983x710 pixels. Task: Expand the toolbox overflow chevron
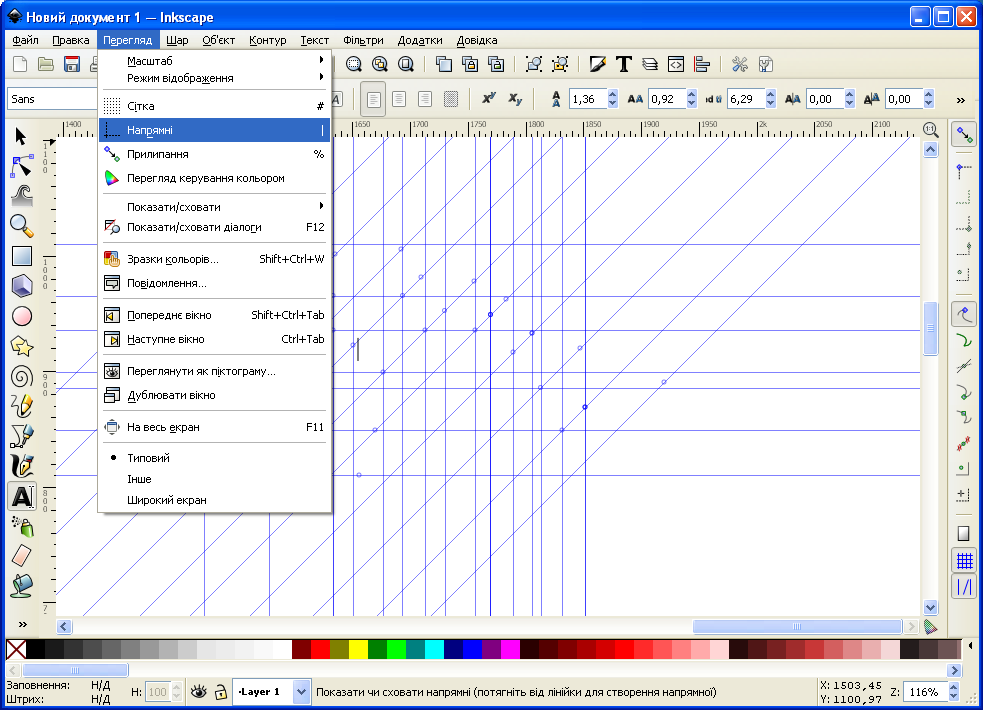click(x=23, y=624)
